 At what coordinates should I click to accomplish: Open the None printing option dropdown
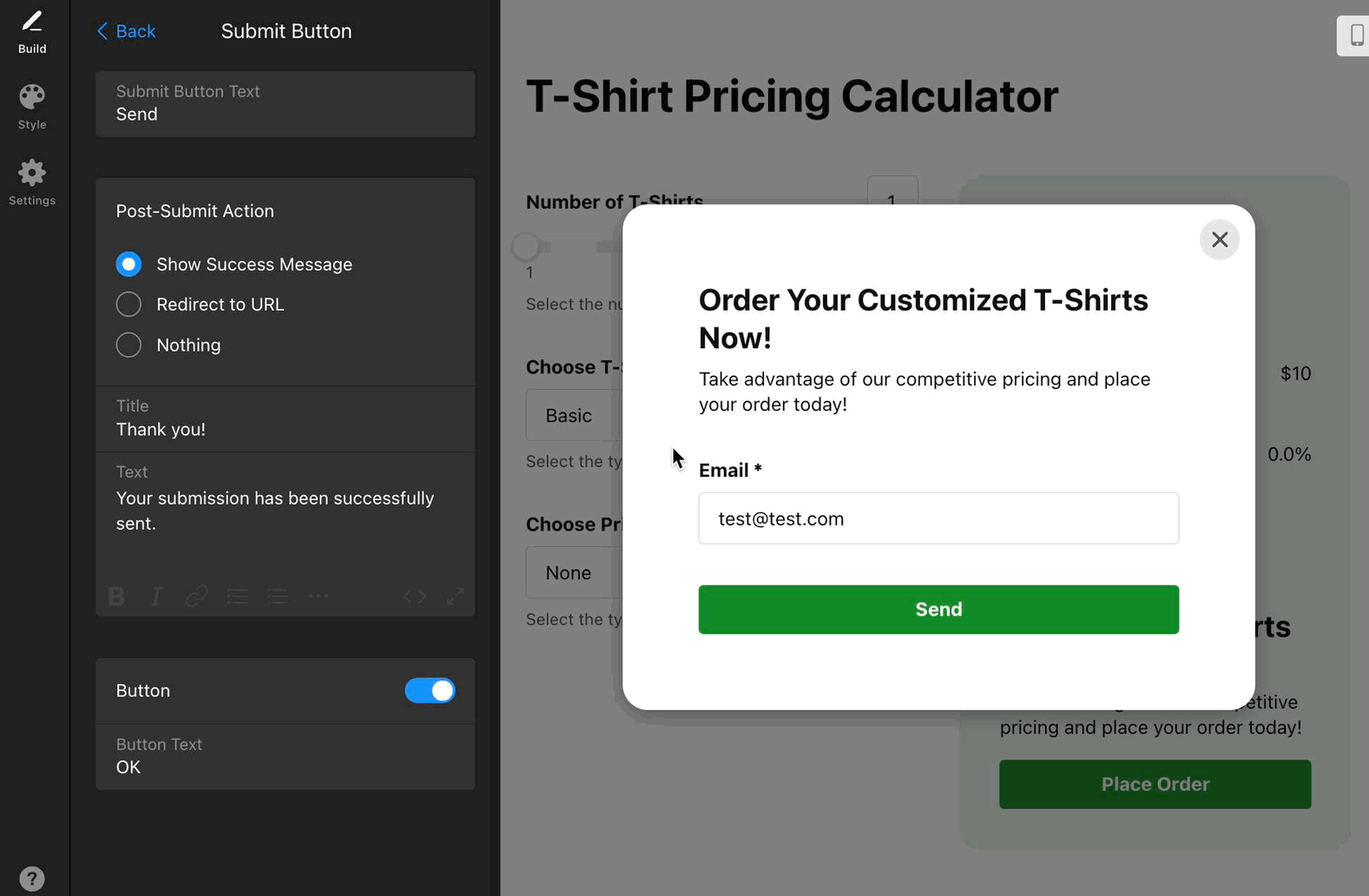573,573
